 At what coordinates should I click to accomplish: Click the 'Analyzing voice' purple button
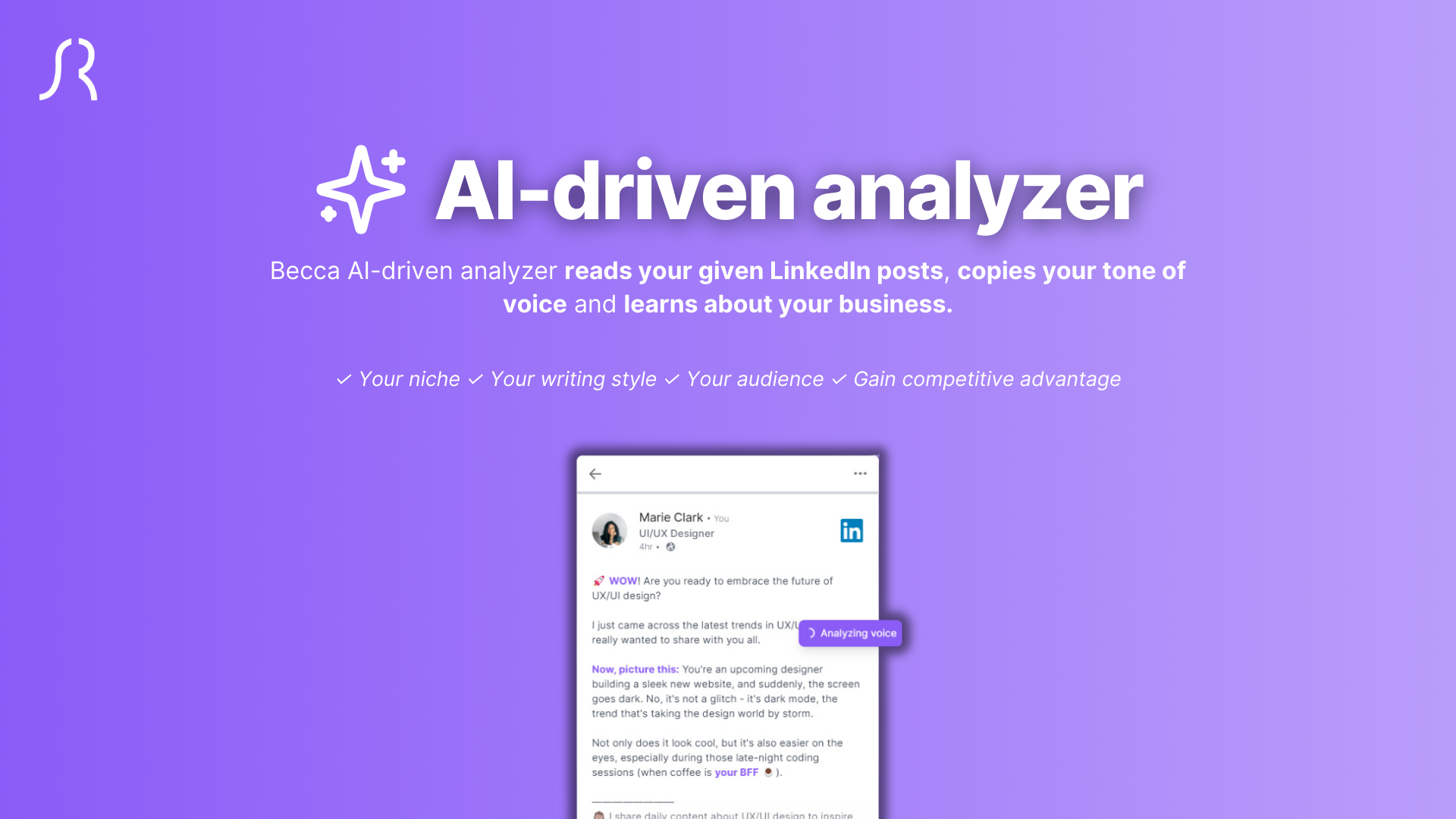point(850,632)
